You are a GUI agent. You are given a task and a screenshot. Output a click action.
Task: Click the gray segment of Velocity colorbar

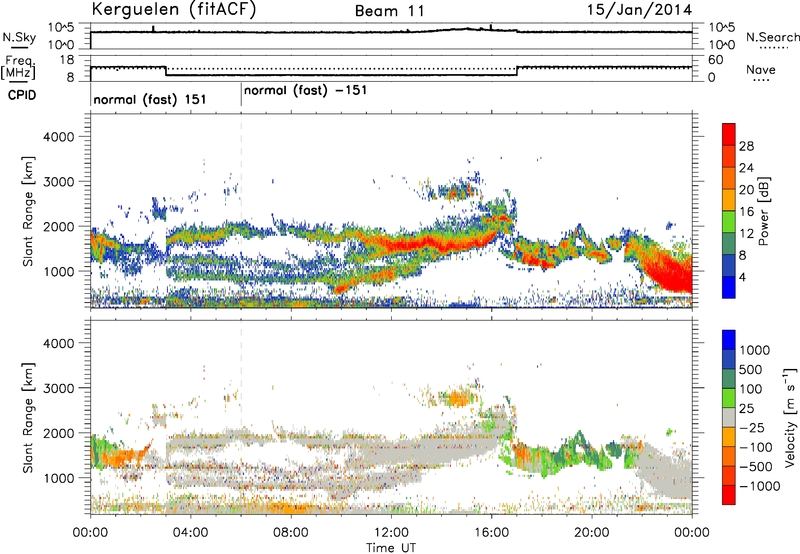click(x=729, y=418)
